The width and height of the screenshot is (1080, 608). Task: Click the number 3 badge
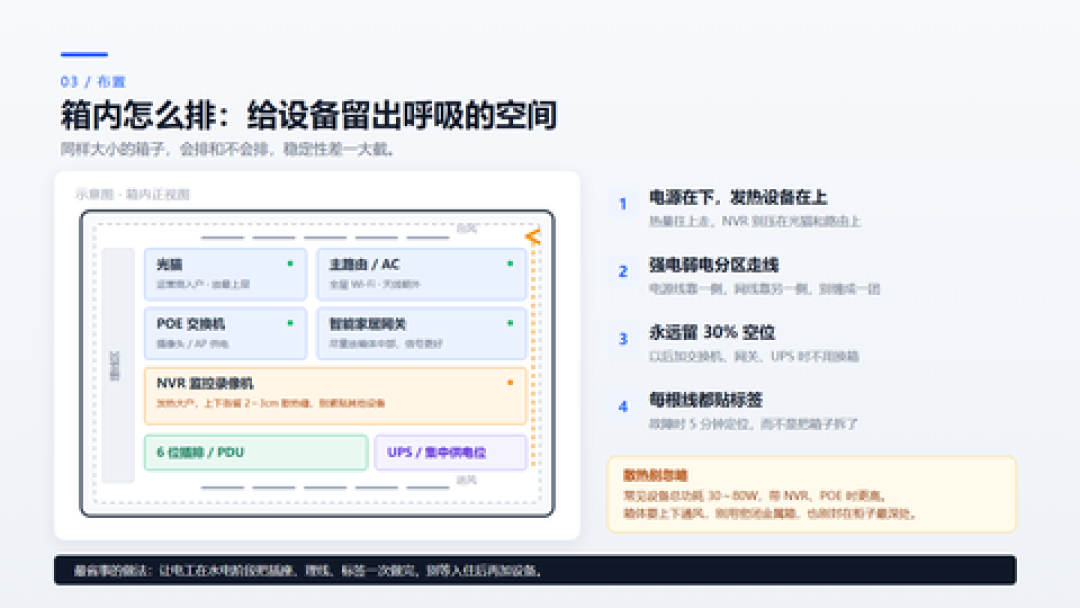[623, 339]
